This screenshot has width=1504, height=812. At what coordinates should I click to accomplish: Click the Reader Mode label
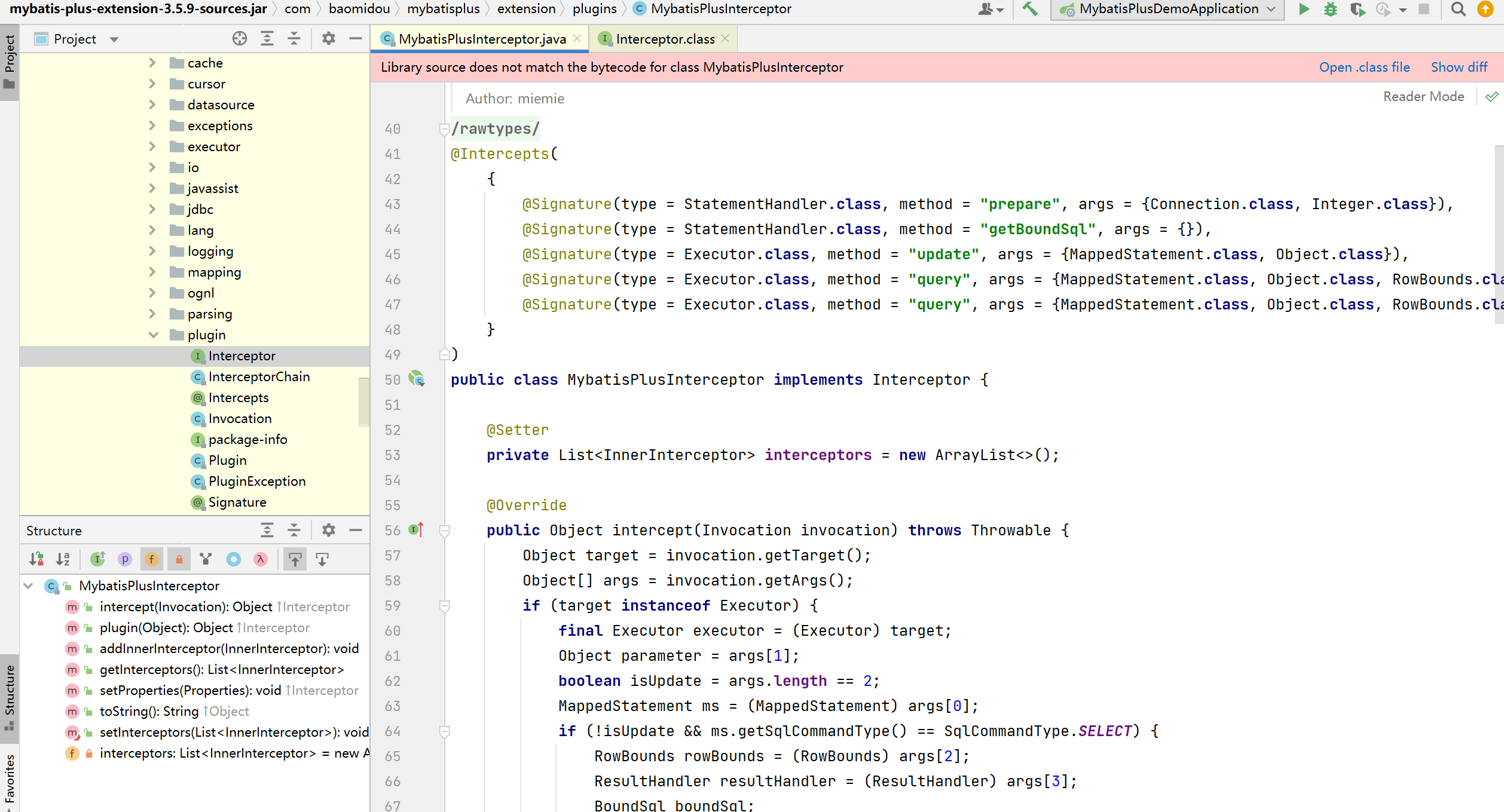coord(1423,97)
